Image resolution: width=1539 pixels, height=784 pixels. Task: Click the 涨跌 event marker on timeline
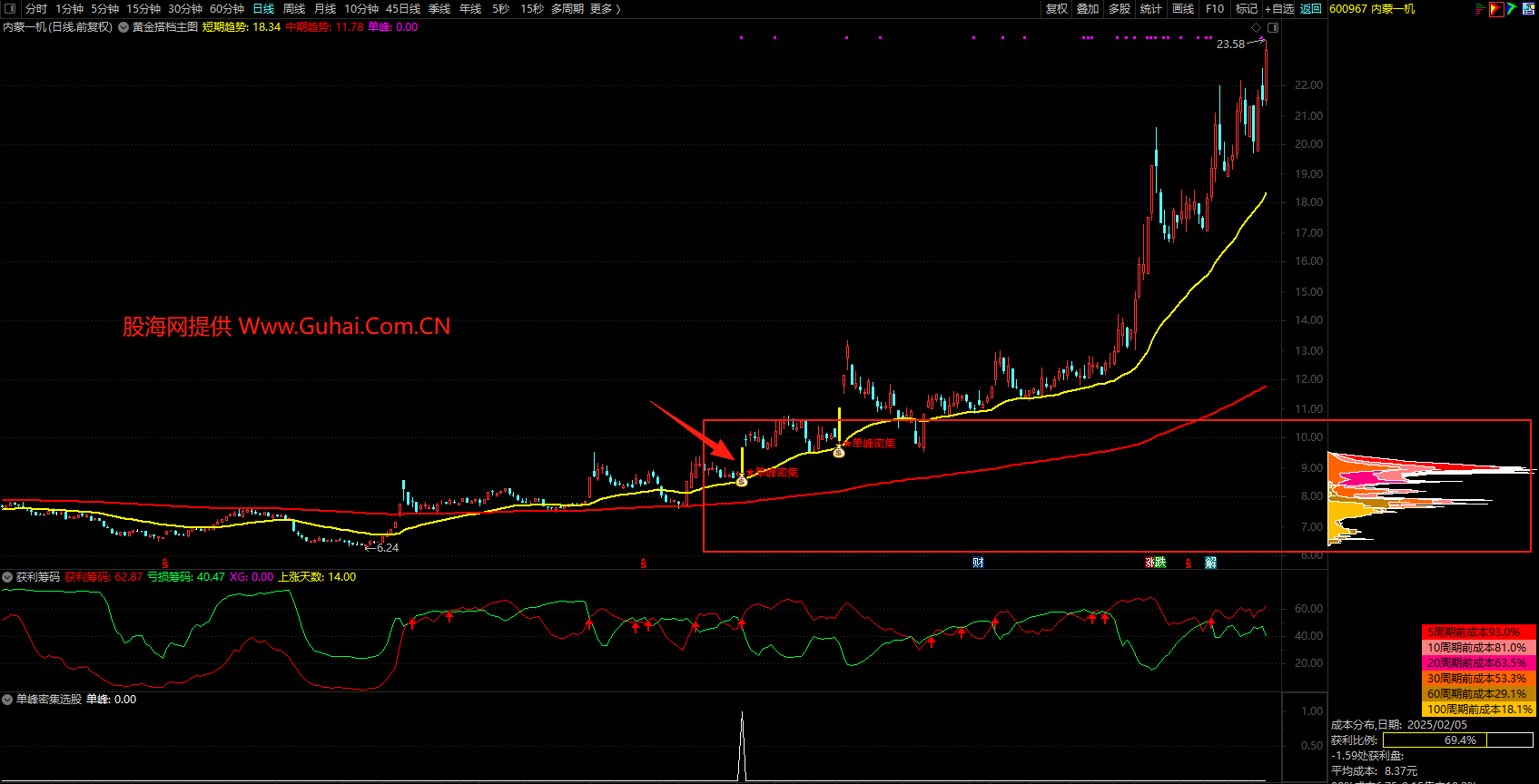coord(1155,563)
